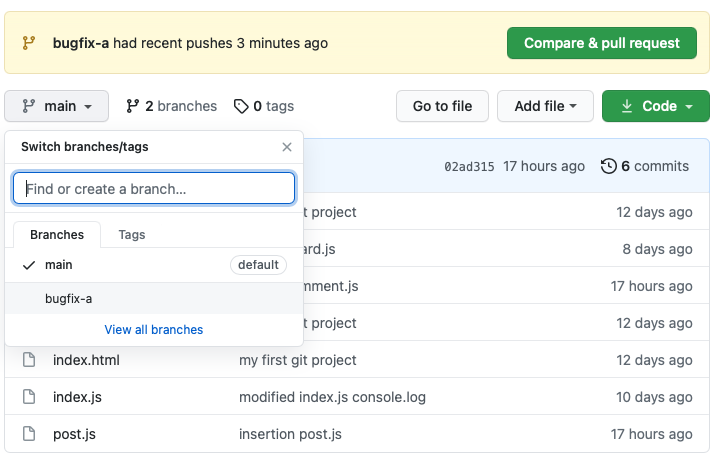Click the file icon beside post.js
The height and width of the screenshot is (458, 716).
point(30,434)
